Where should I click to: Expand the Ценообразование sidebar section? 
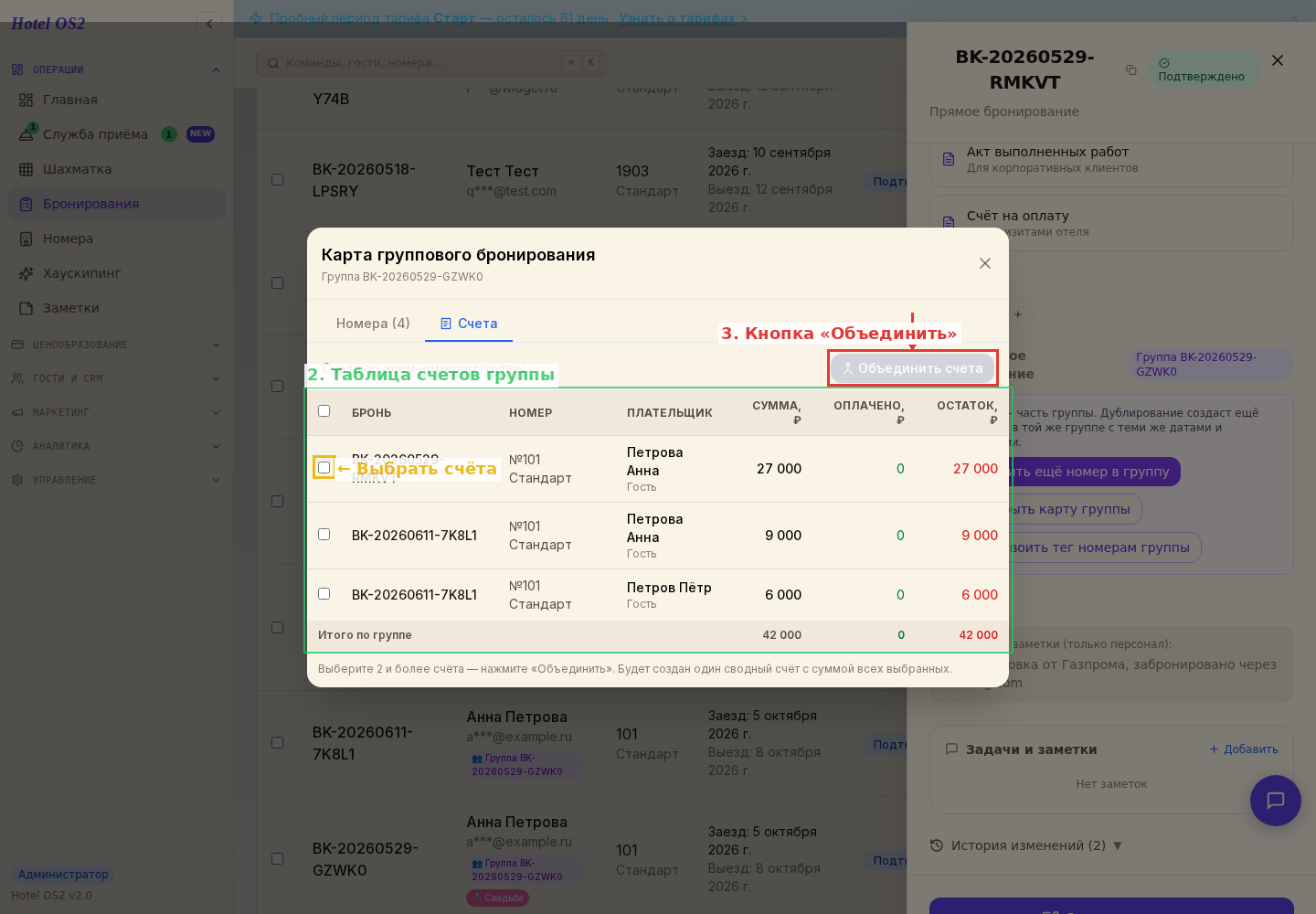[x=116, y=345]
